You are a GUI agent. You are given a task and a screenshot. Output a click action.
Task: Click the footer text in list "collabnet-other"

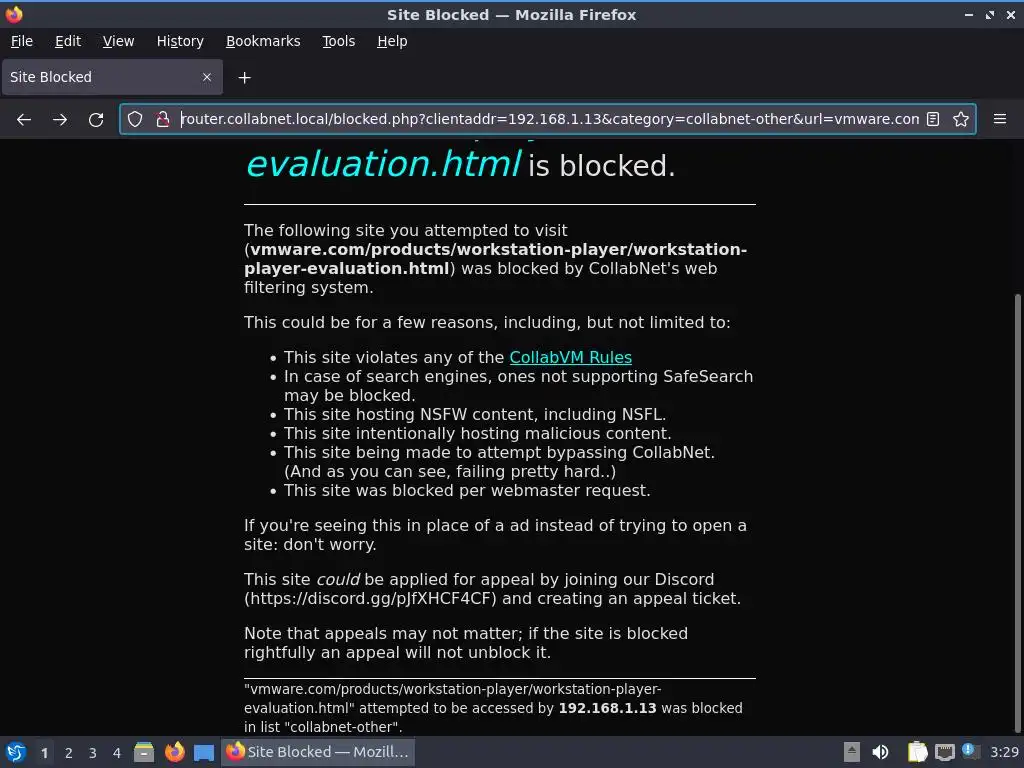click(323, 727)
